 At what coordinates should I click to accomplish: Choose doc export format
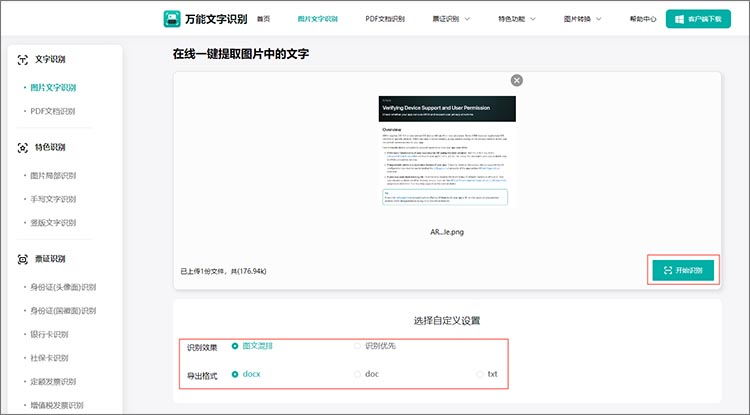point(366,374)
